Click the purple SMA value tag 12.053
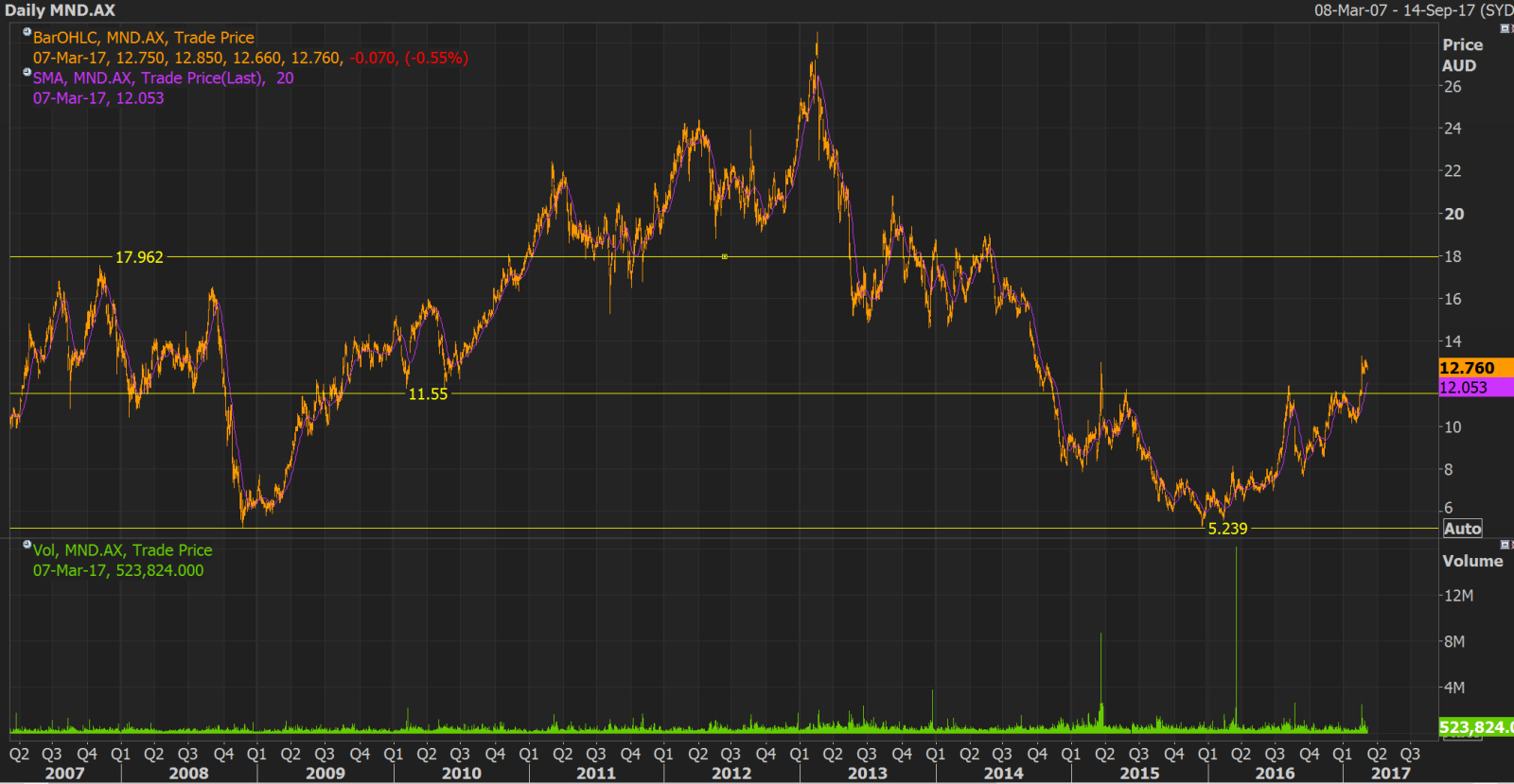Screen dimensions: 1514x784 pos(1475,388)
